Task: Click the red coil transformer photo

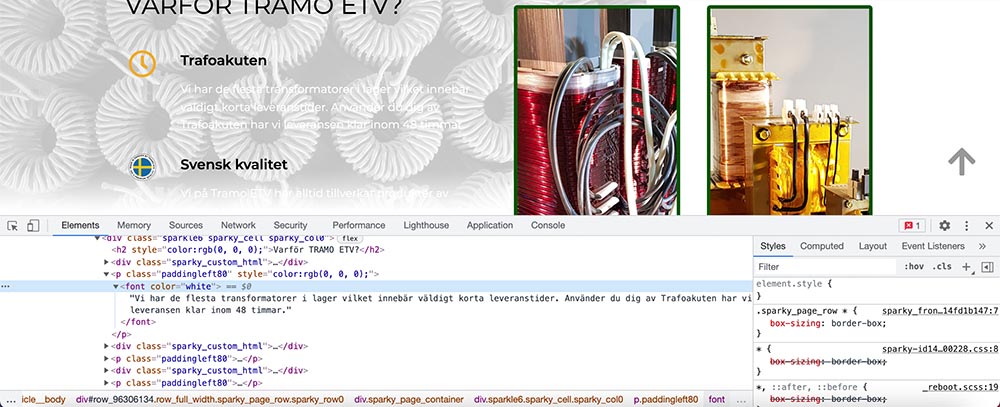Action: [x=597, y=110]
